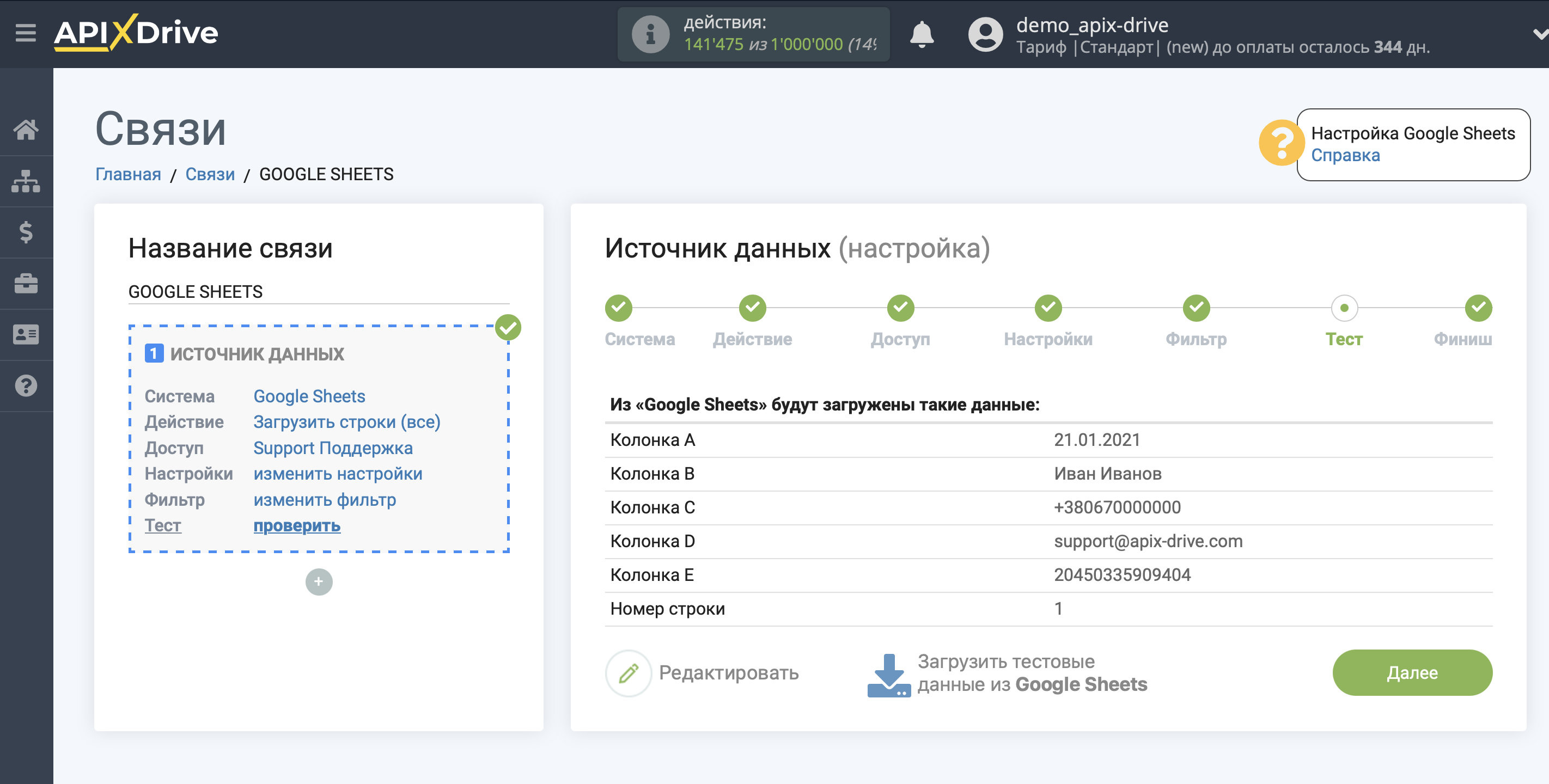Click the Номер строки row label
1549x784 pixels.
click(667, 609)
